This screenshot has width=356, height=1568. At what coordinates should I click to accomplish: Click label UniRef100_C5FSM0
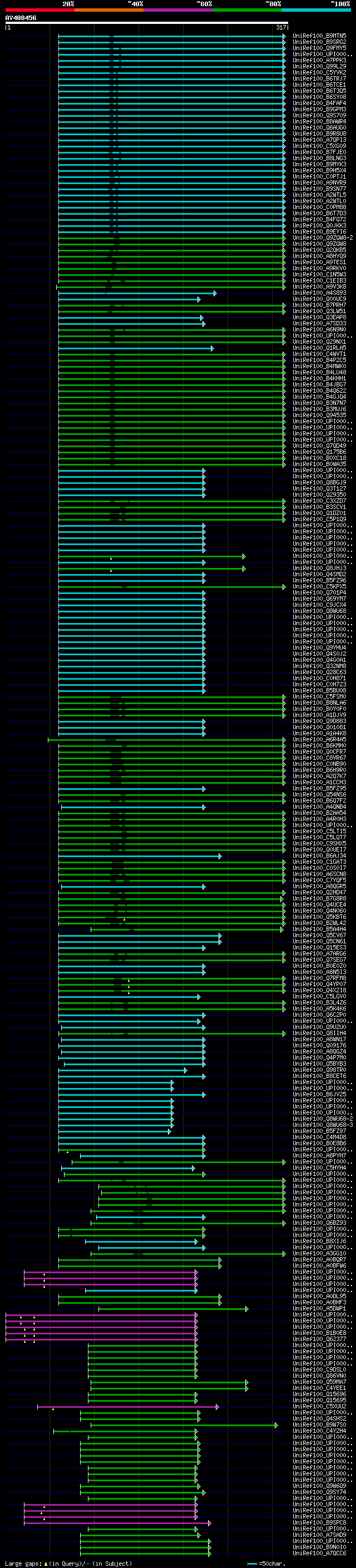(319, 696)
